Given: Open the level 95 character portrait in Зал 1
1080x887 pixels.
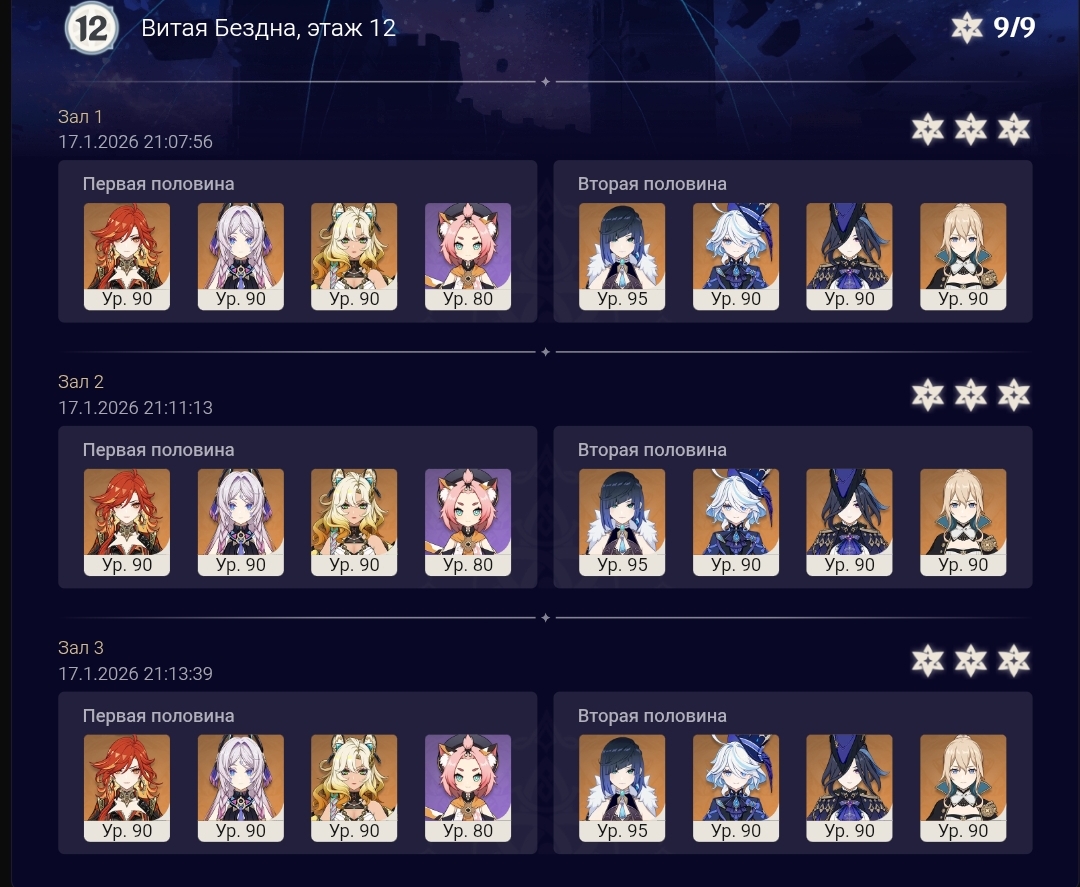Looking at the screenshot, I should [x=622, y=256].
